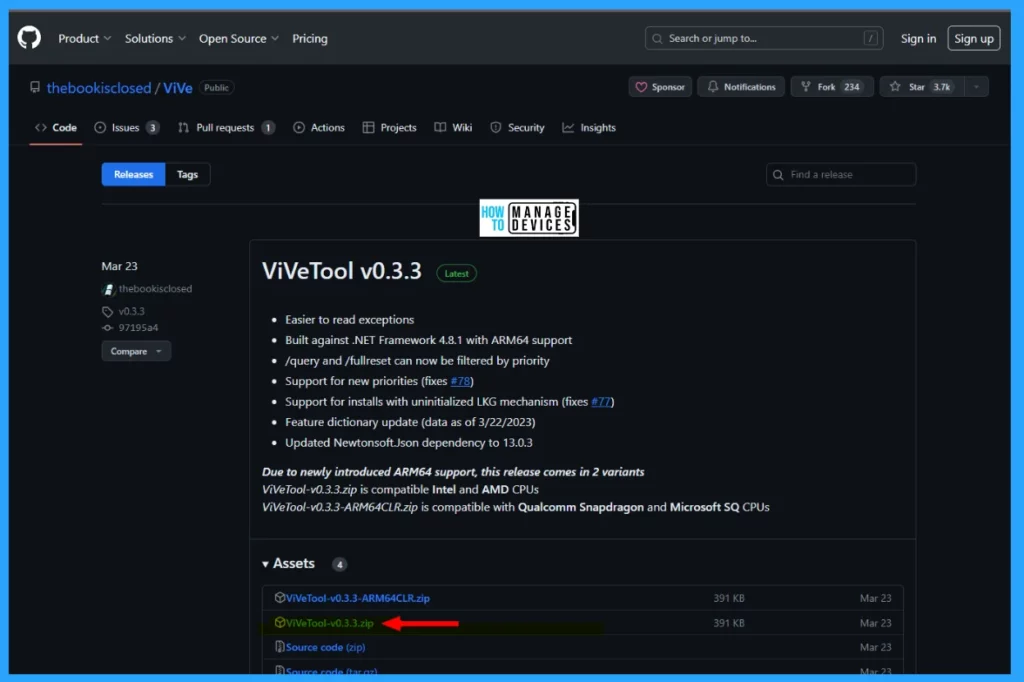Select the Releases button
Screen dimensions: 1024x682
(133, 174)
